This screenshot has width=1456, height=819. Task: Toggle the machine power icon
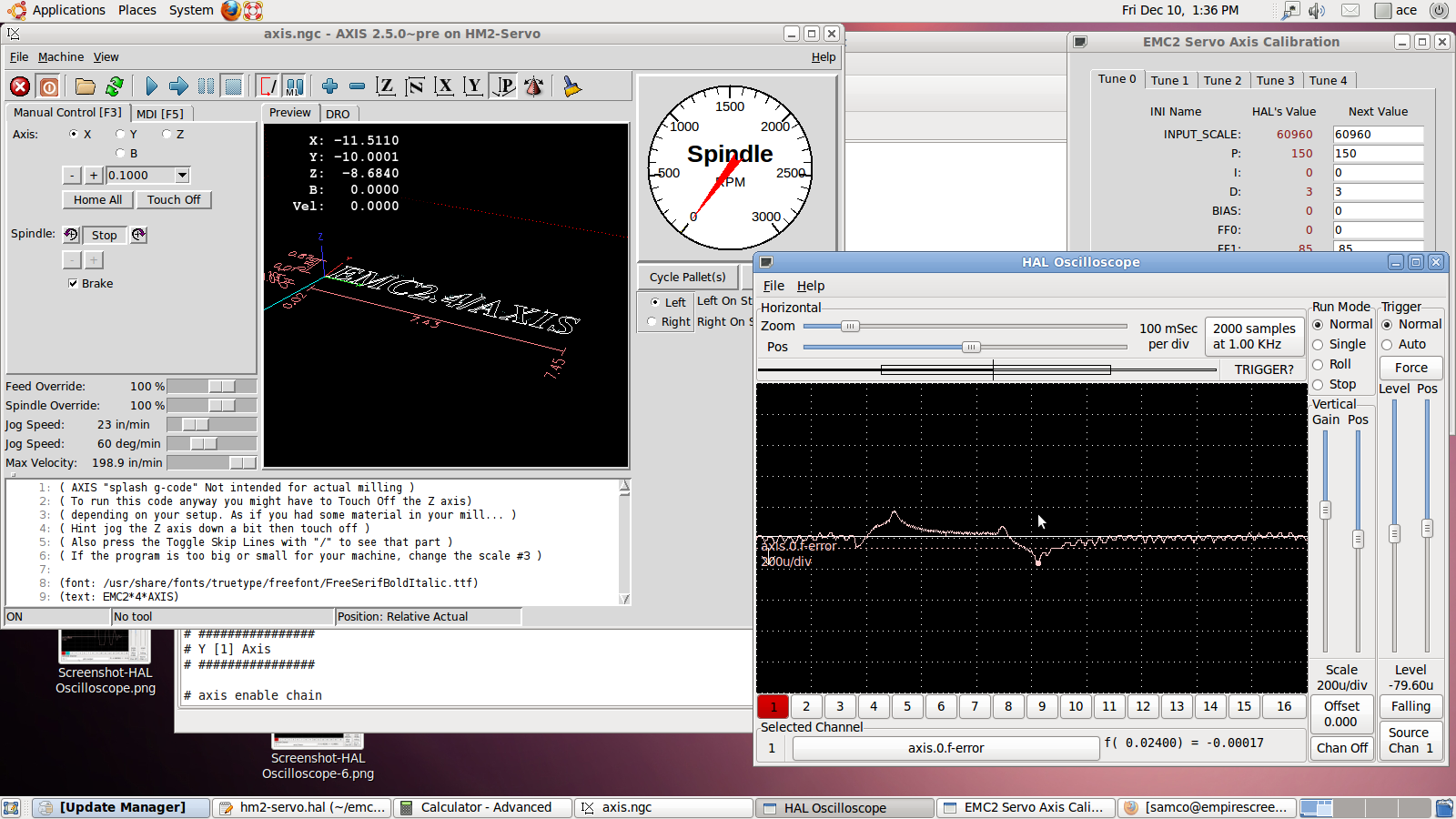[x=49, y=86]
